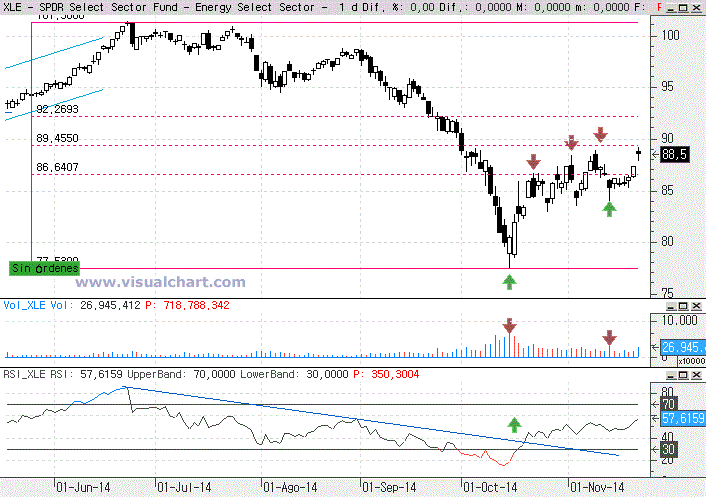Close the RSI_XLE indicator pane
This screenshot has width=706, height=497.
coord(696,375)
